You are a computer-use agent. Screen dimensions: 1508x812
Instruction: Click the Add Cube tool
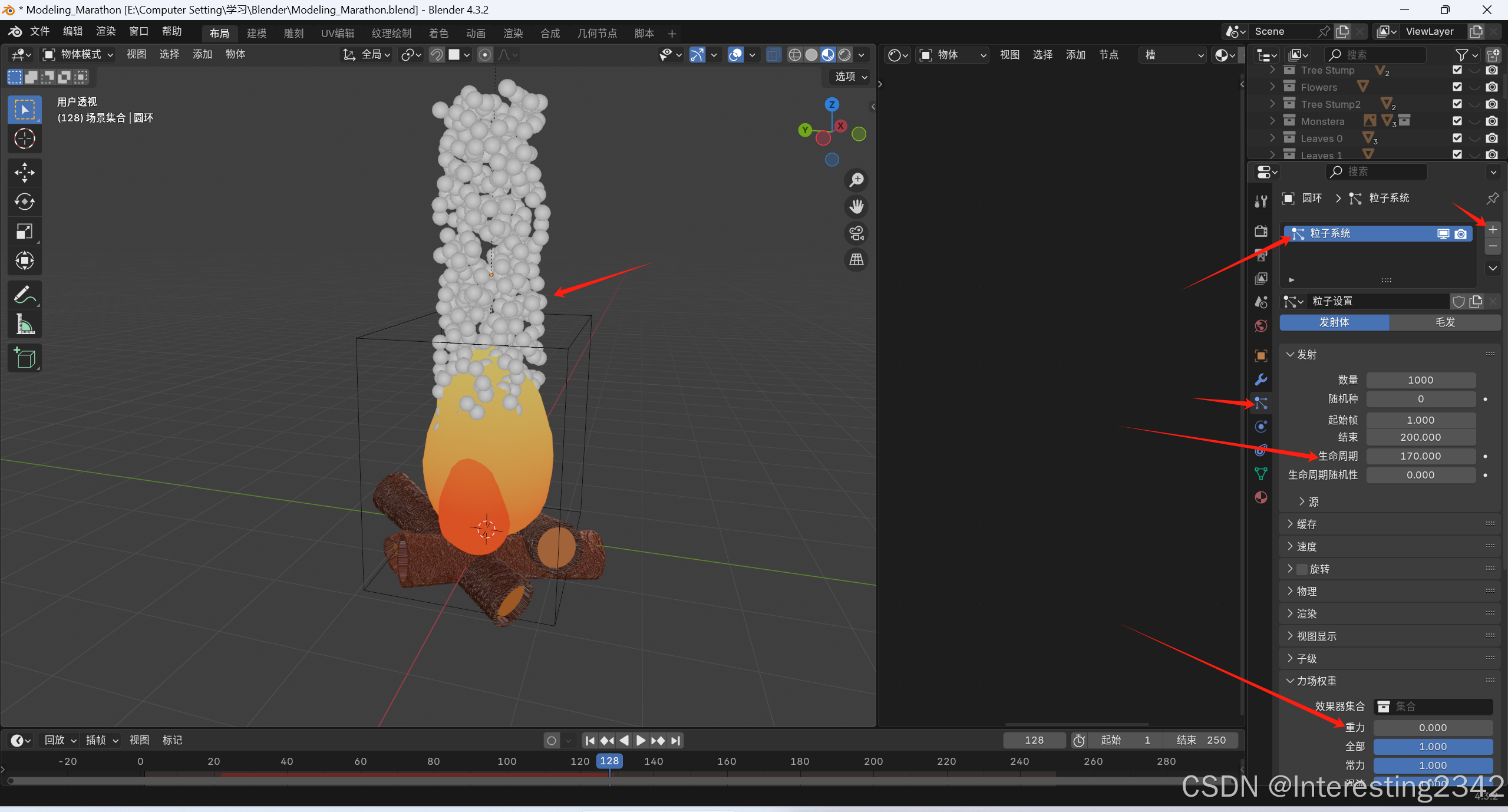click(x=24, y=358)
